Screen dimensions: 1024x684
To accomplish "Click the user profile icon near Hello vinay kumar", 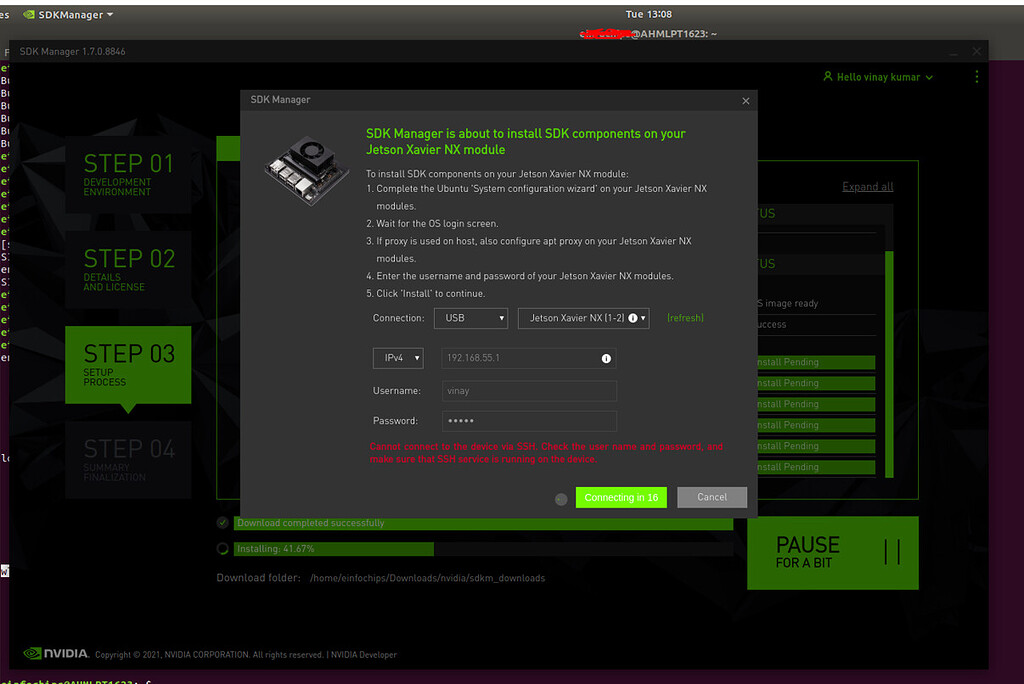I will 827,77.
